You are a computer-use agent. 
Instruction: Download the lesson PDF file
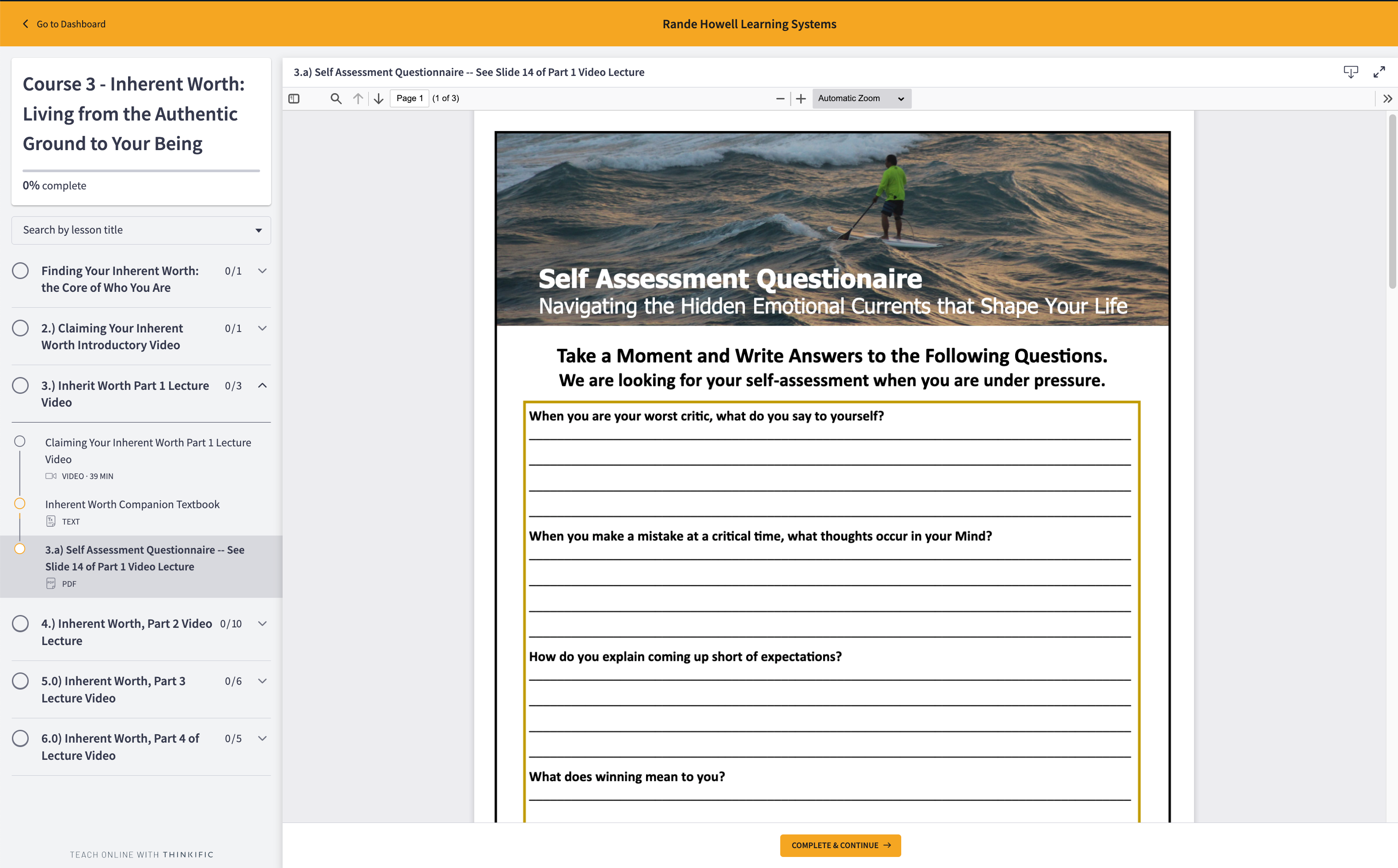(x=1350, y=72)
